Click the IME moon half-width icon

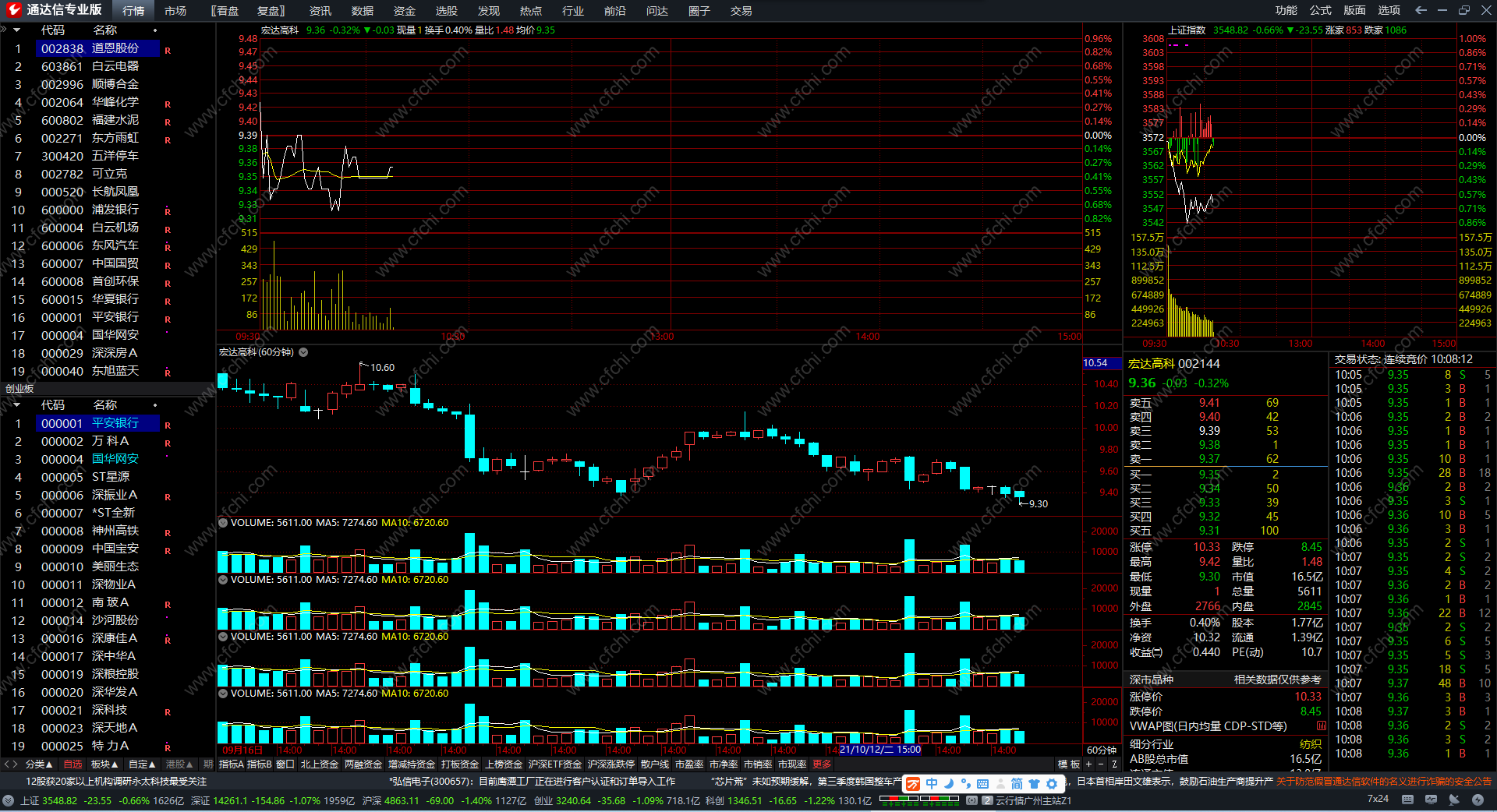tap(950, 784)
